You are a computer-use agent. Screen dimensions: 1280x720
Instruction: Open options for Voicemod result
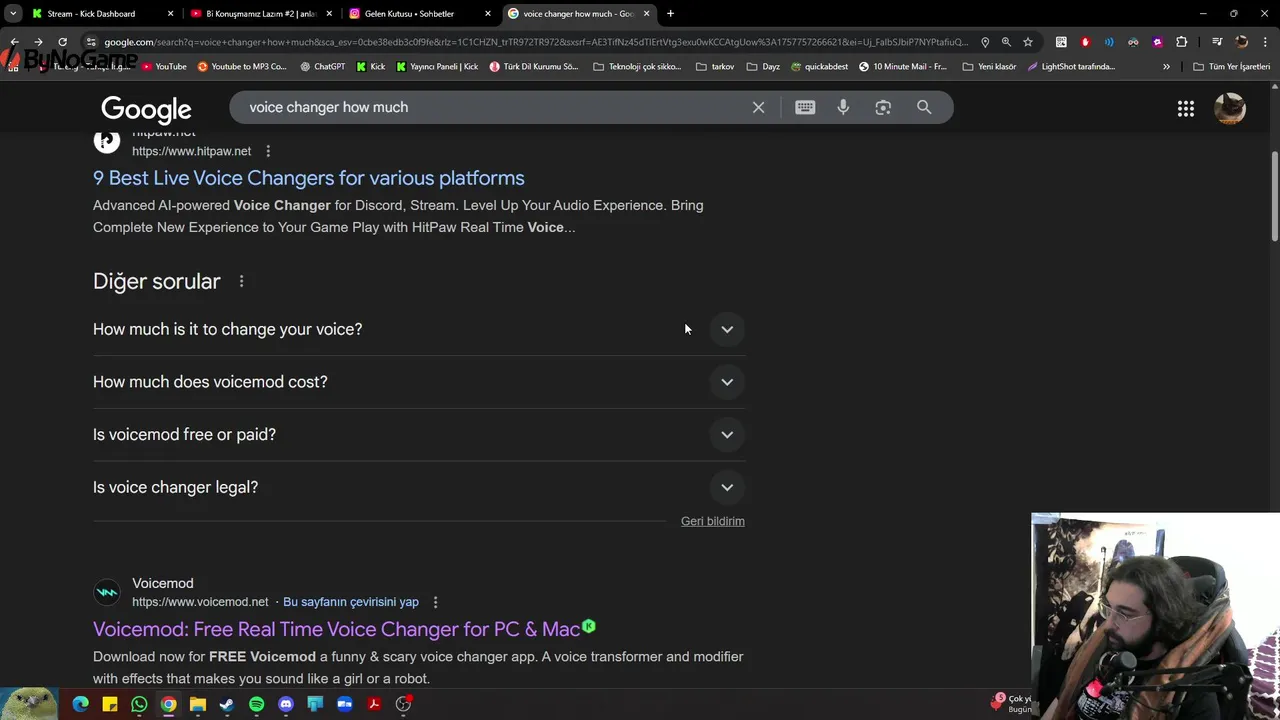435,602
